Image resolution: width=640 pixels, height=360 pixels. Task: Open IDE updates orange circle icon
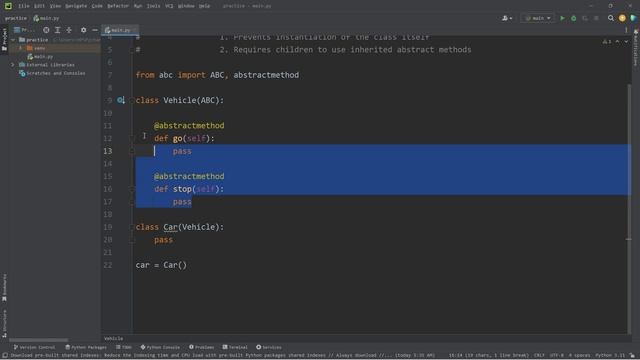[x=622, y=18]
